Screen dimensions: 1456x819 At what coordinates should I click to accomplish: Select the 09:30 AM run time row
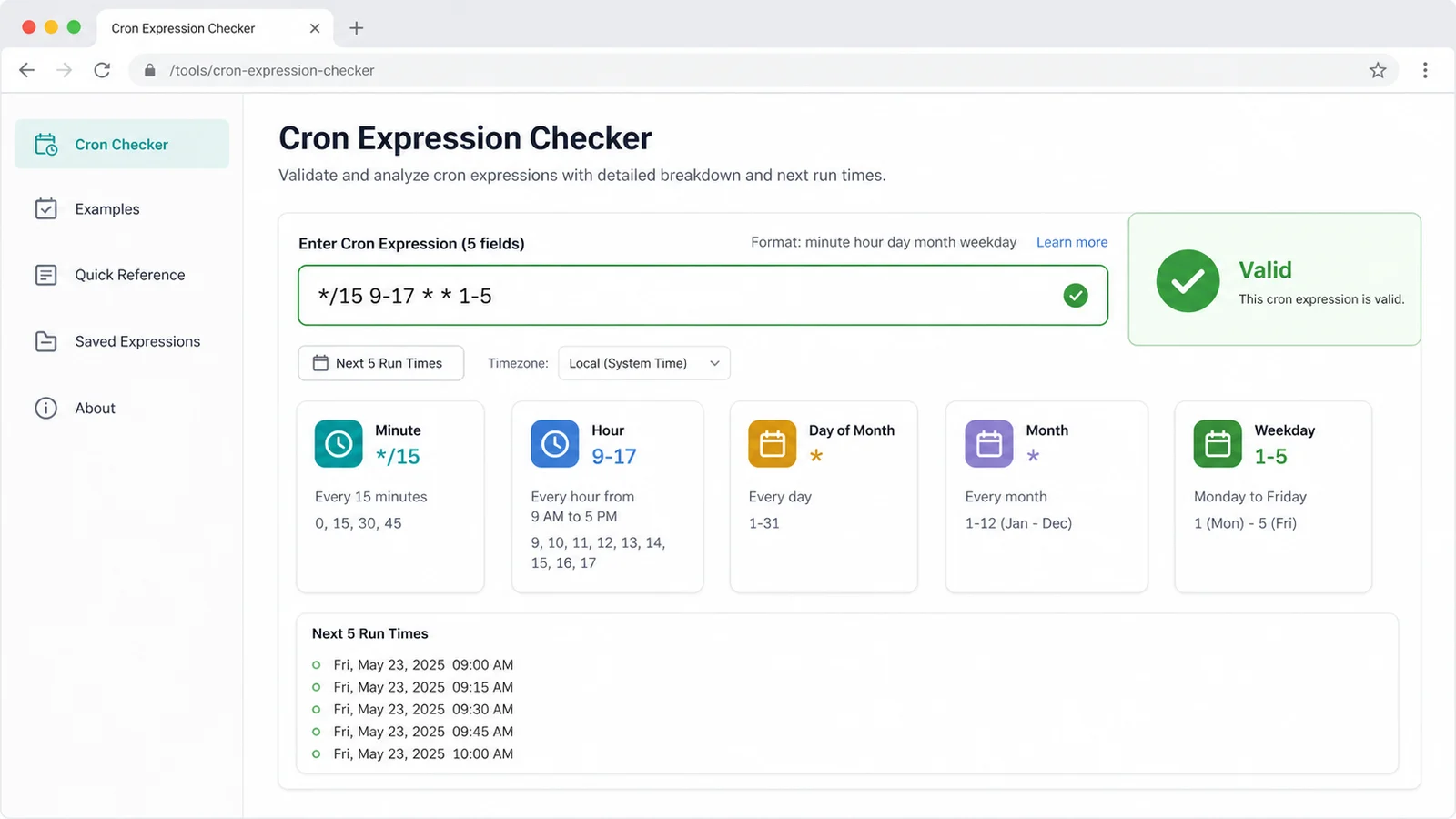point(412,709)
